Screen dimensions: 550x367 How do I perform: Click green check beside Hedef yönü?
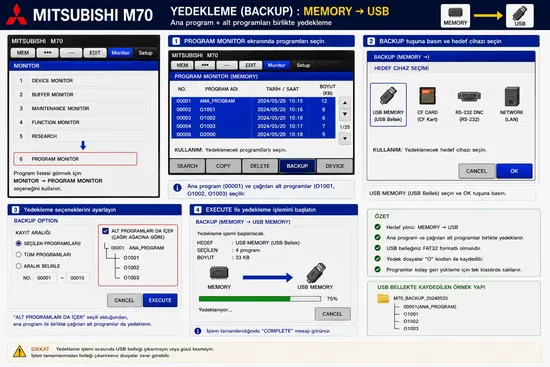[377, 227]
